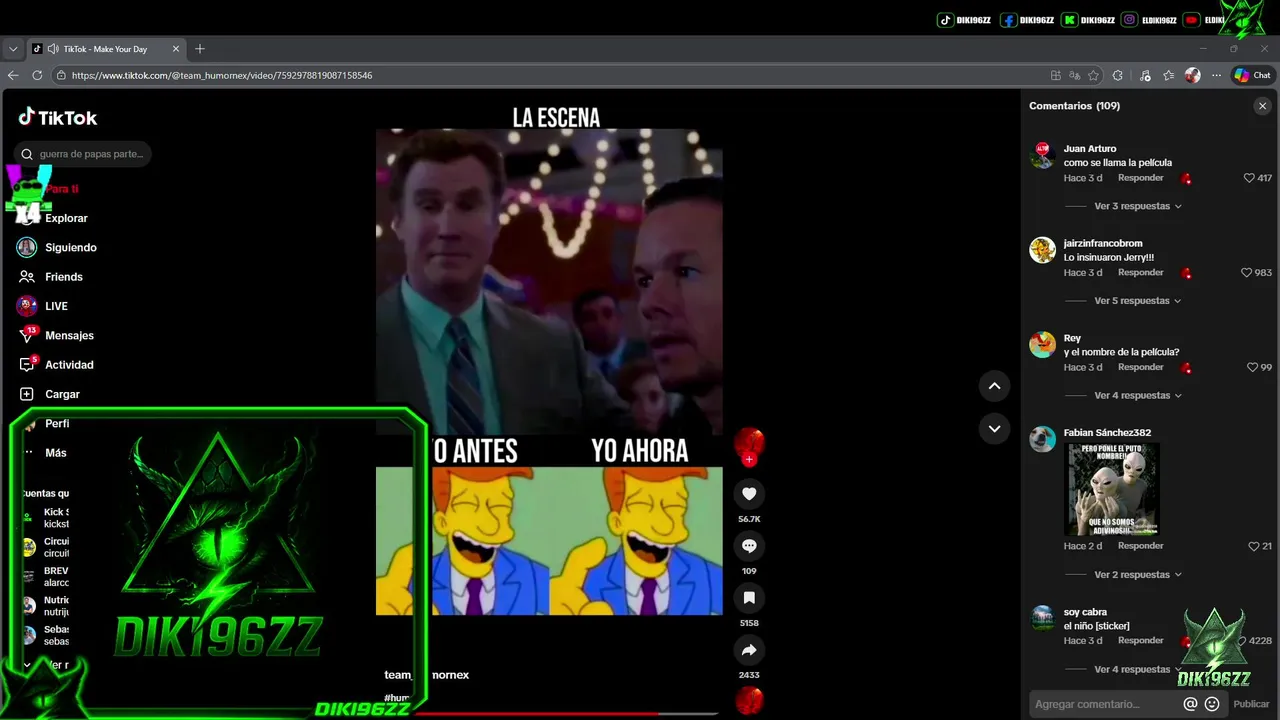This screenshot has width=1280, height=720.
Task: Reply to Fabian Sánchez382's comment
Action: point(1141,546)
